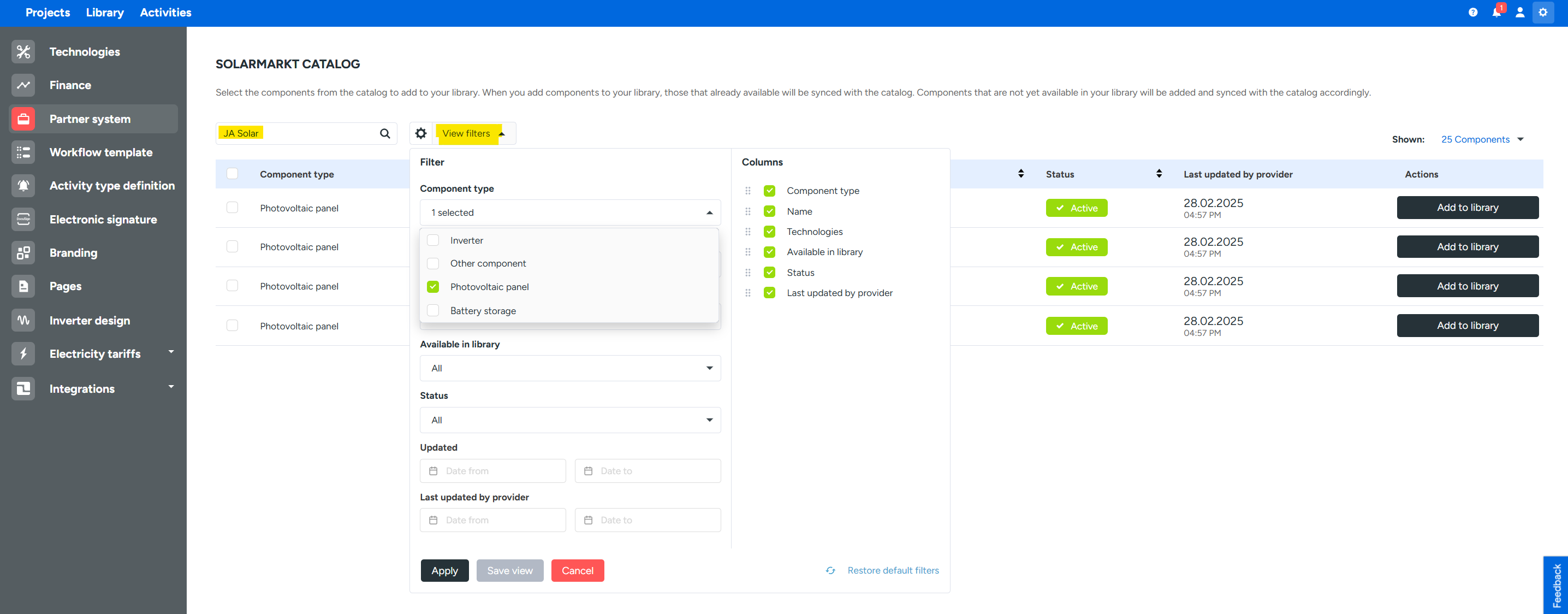The image size is (1568, 614).
Task: Click the Updated Date from field
Action: 492,471
